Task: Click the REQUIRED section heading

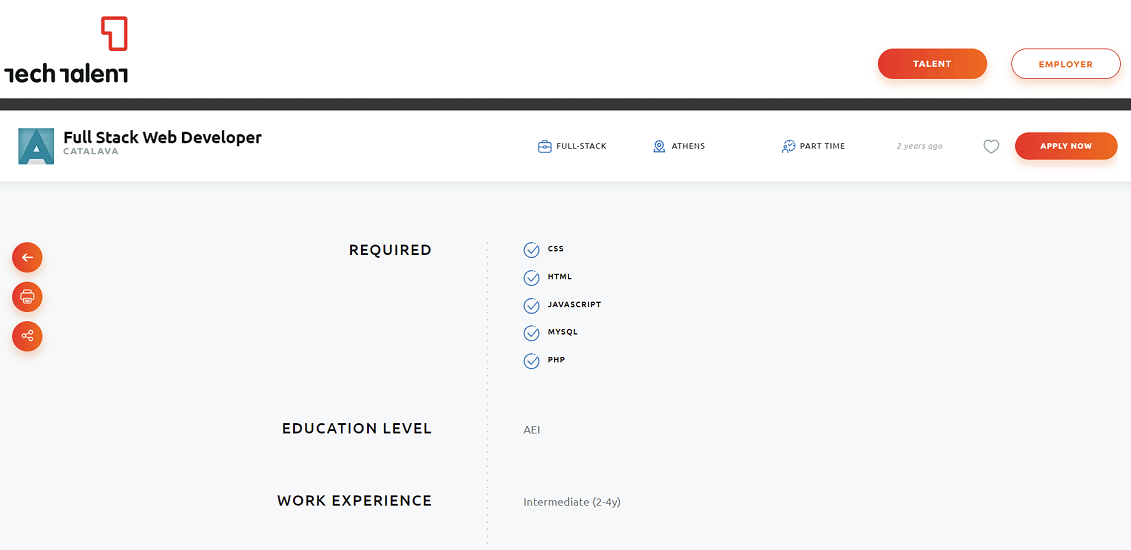Action: click(x=390, y=250)
